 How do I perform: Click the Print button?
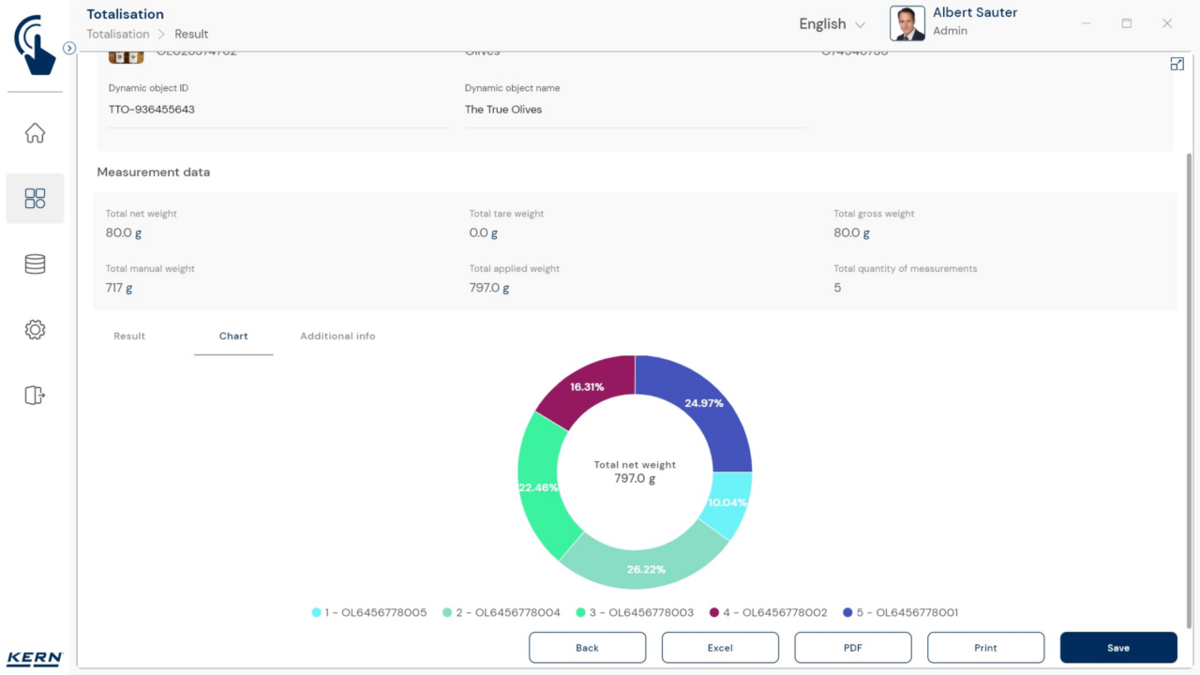[985, 648]
